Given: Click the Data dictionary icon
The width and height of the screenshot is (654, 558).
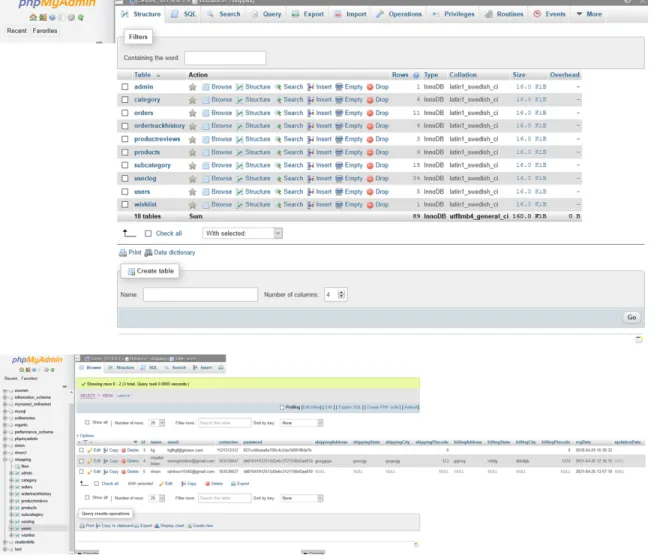Looking at the screenshot, I should [x=148, y=253].
